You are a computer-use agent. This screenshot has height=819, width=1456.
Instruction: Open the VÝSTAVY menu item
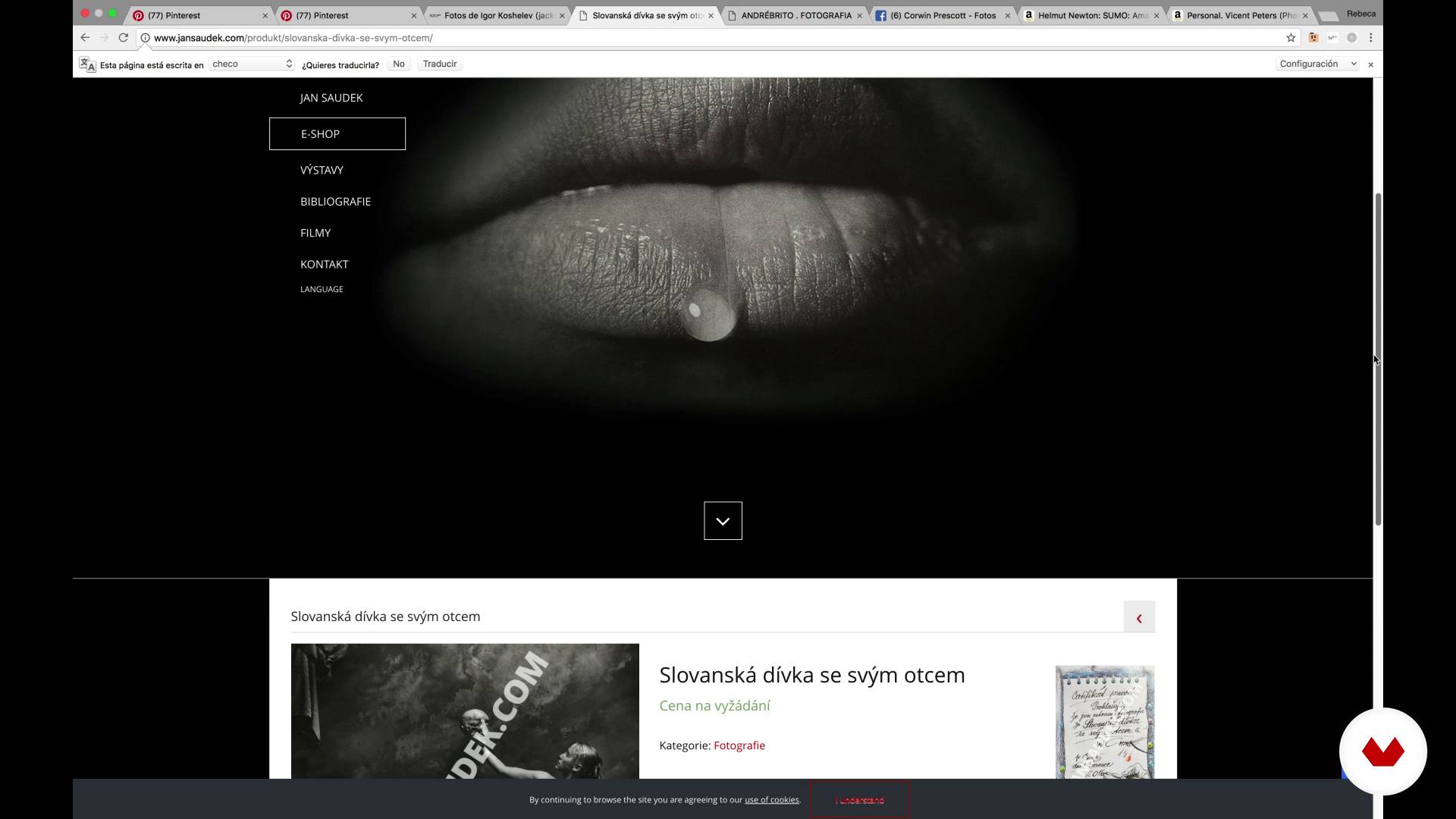pos(322,170)
